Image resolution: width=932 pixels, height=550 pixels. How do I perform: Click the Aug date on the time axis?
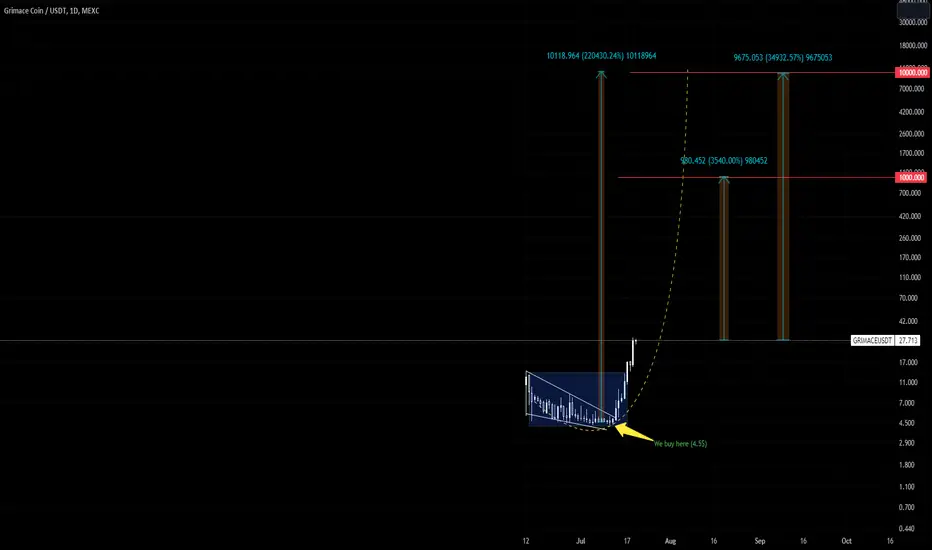(670, 541)
